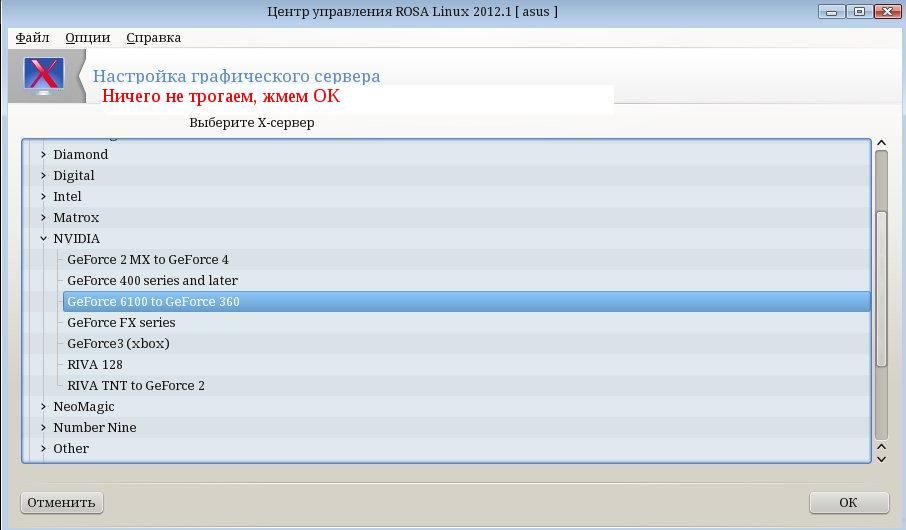Screen dimensions: 906x530
Task: Select GeForce3 (xbox) entry
Action: tap(118, 343)
